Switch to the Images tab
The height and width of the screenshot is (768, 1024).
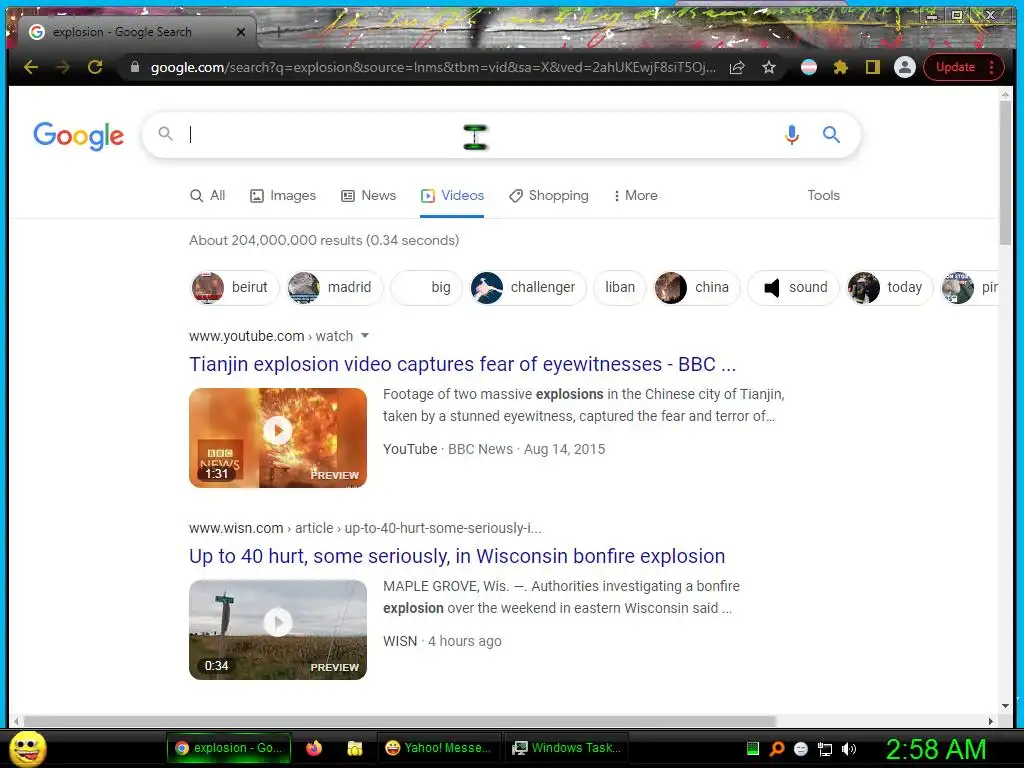(x=283, y=195)
